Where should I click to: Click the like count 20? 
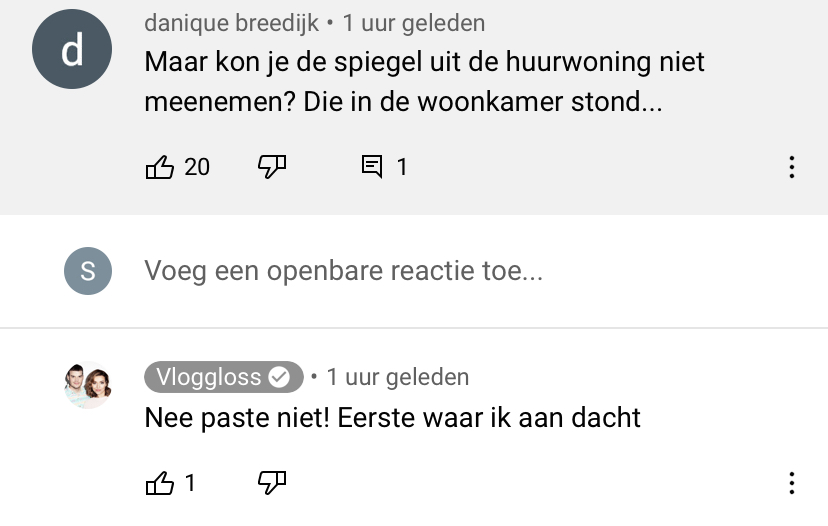coord(197,167)
